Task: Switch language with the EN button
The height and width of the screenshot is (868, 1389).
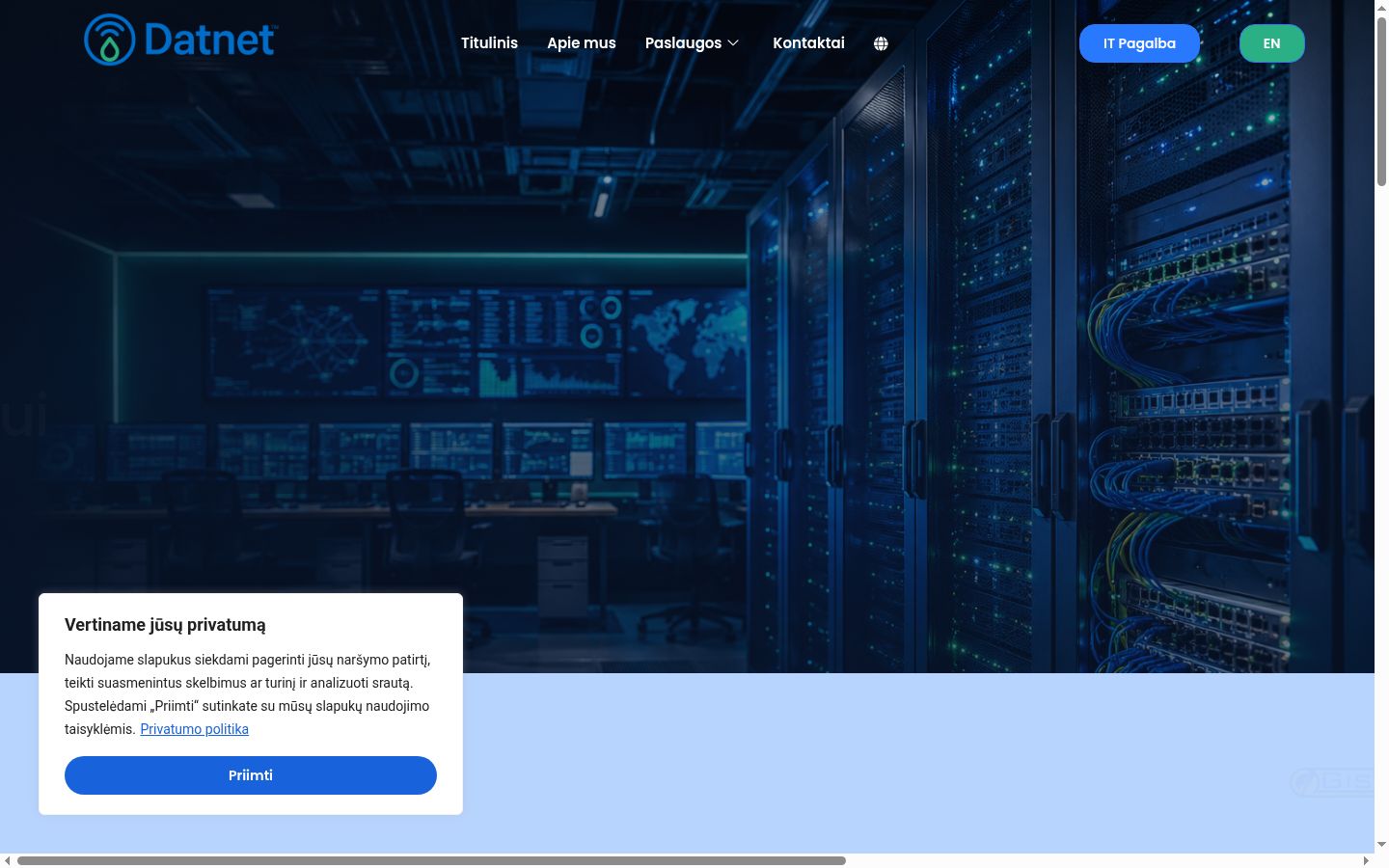Action: [1271, 43]
